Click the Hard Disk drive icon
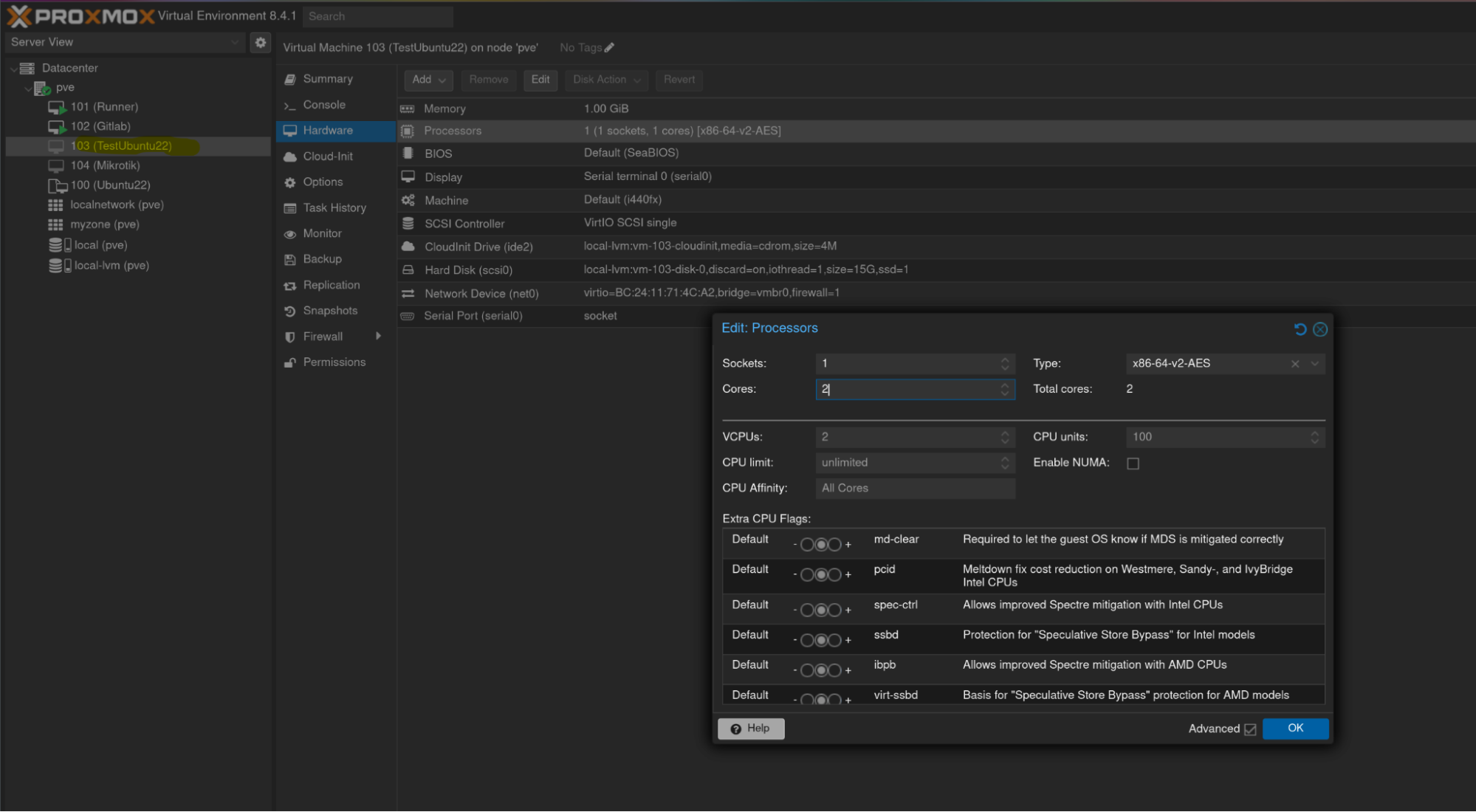1476x812 pixels. (408, 270)
